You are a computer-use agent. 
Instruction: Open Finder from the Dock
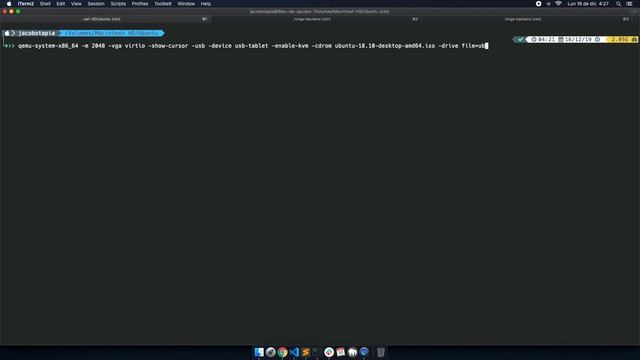pos(259,352)
